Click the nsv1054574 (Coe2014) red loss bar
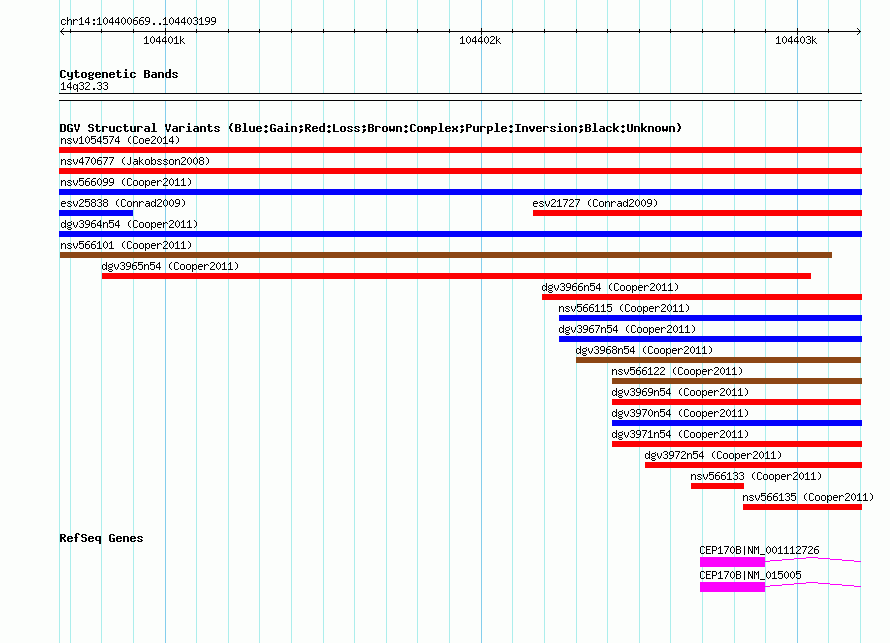This screenshot has width=890, height=643. coord(460,150)
